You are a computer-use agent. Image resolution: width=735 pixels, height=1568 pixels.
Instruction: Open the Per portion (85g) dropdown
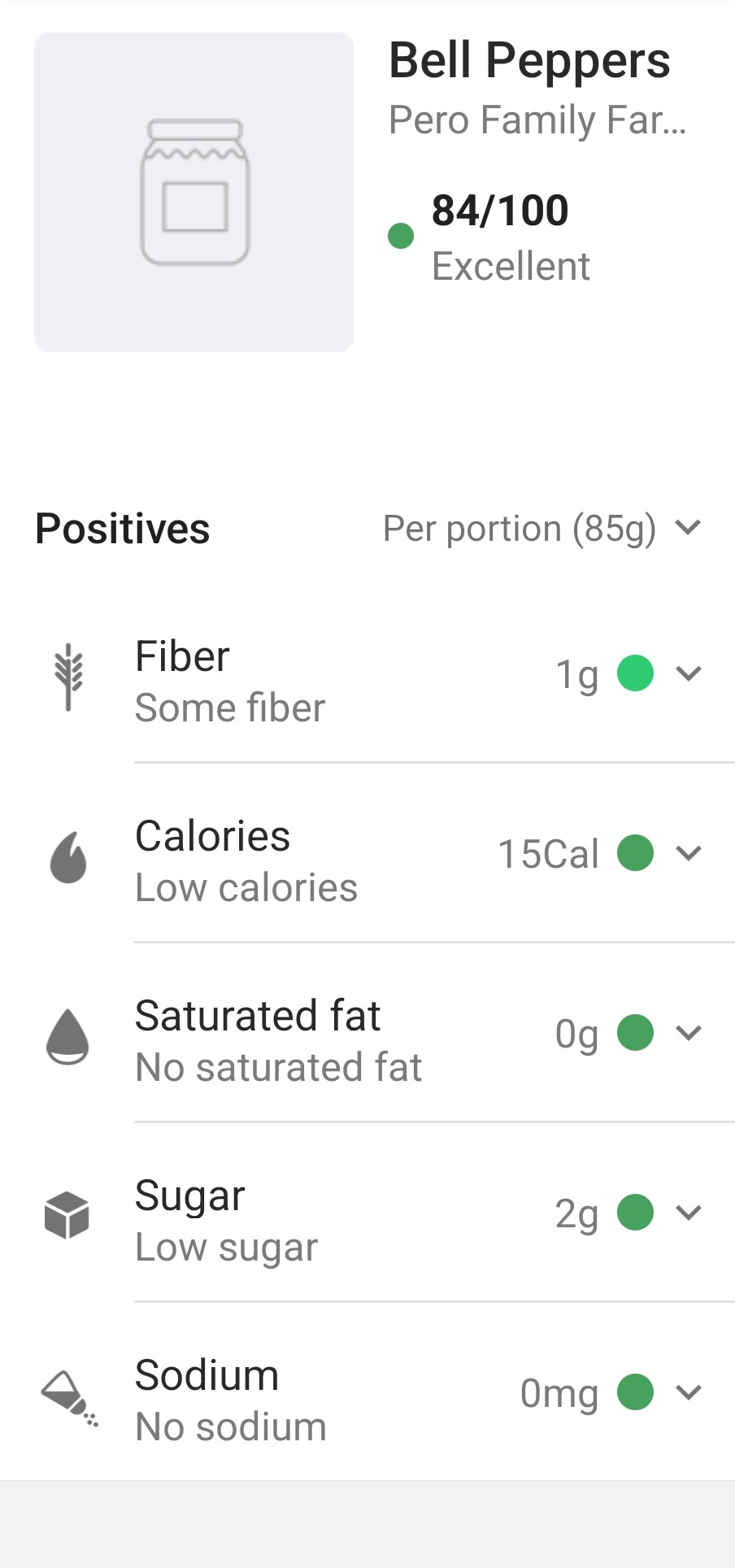coord(541,529)
